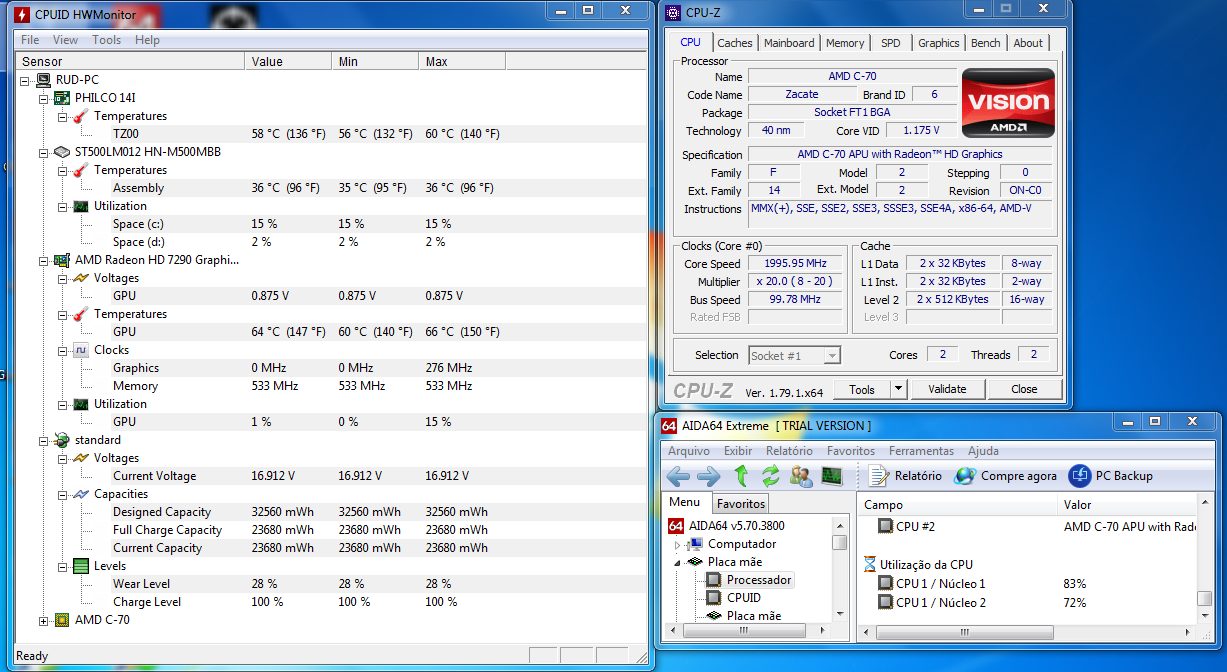
Task: Collapse the AMD Radeon HD 7290 node
Action: click(43, 260)
